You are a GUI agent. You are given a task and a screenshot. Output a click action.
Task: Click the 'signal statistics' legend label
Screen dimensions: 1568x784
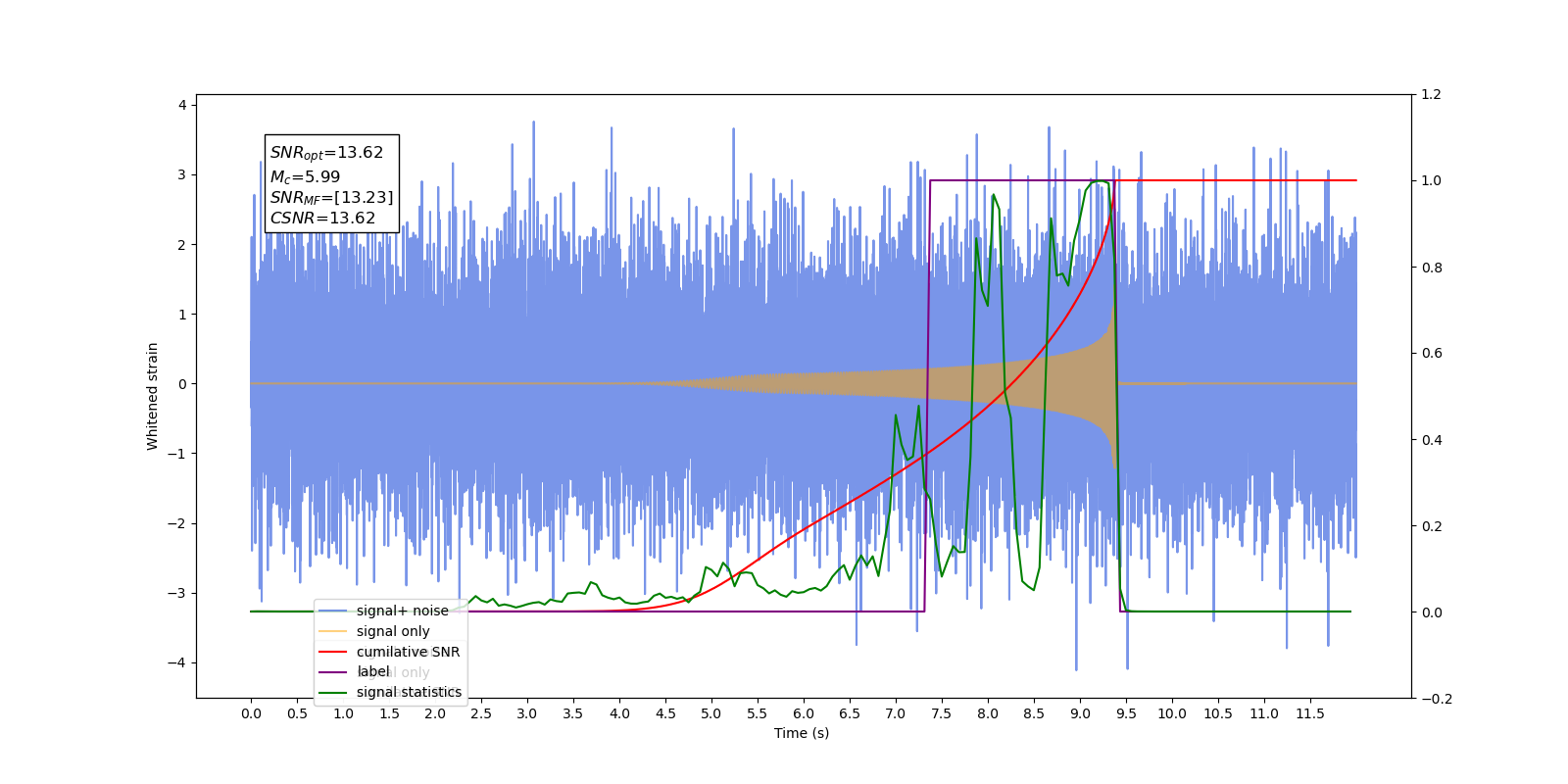(x=409, y=692)
